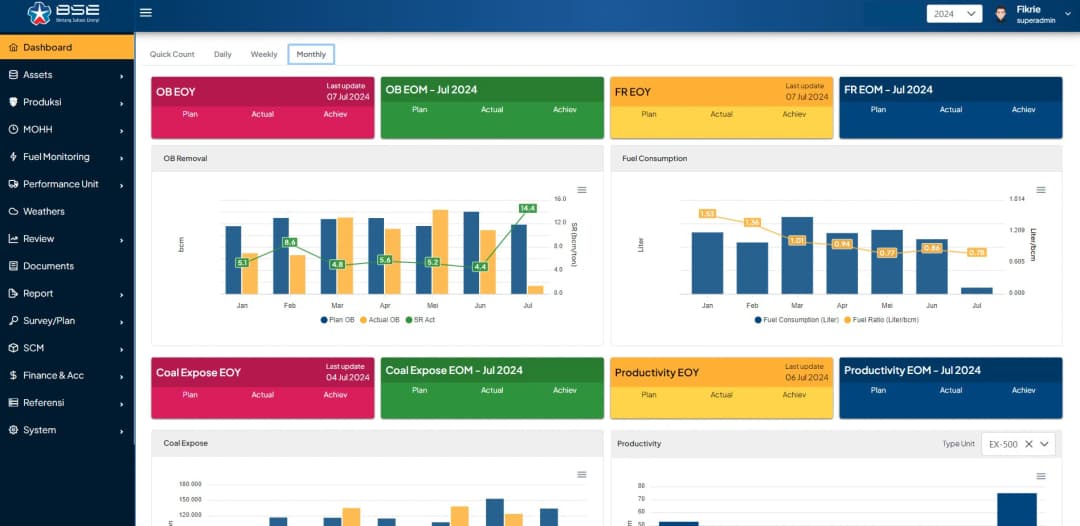The height and width of the screenshot is (526, 1080).
Task: Expand the Type Unit dropdown arrow
Action: click(1045, 444)
